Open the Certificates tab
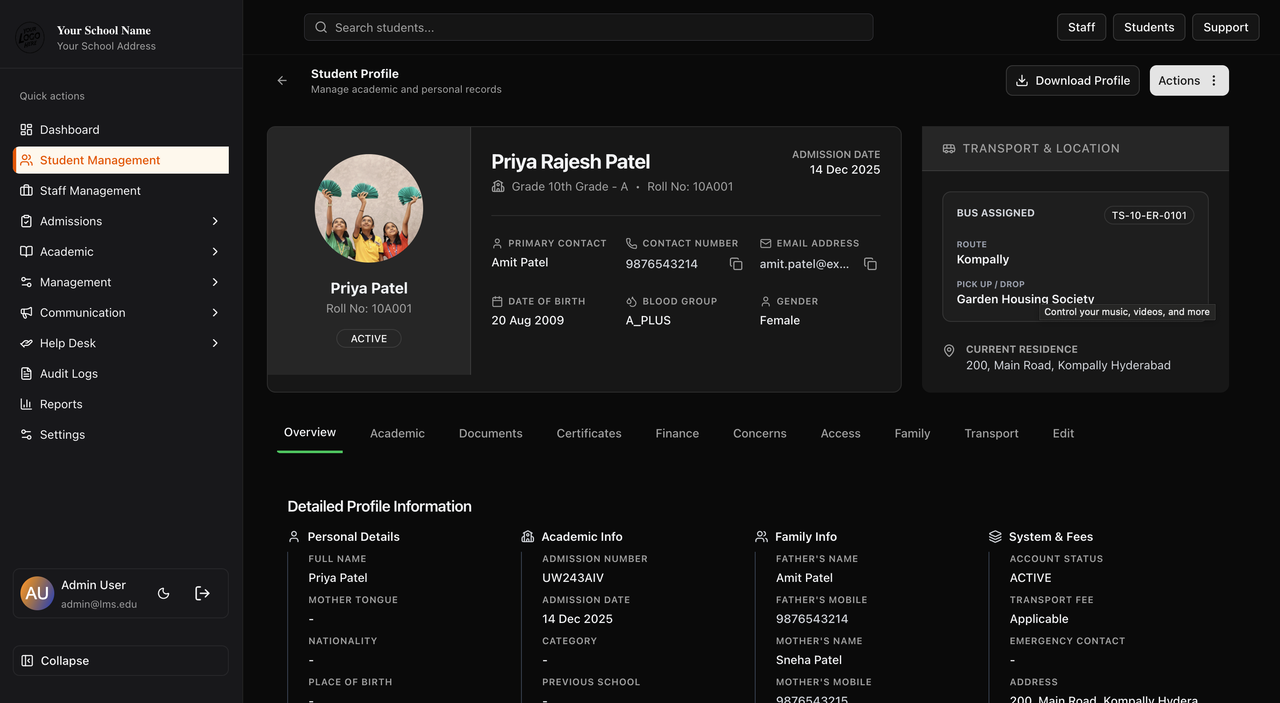This screenshot has height=703, width=1280. click(x=589, y=434)
